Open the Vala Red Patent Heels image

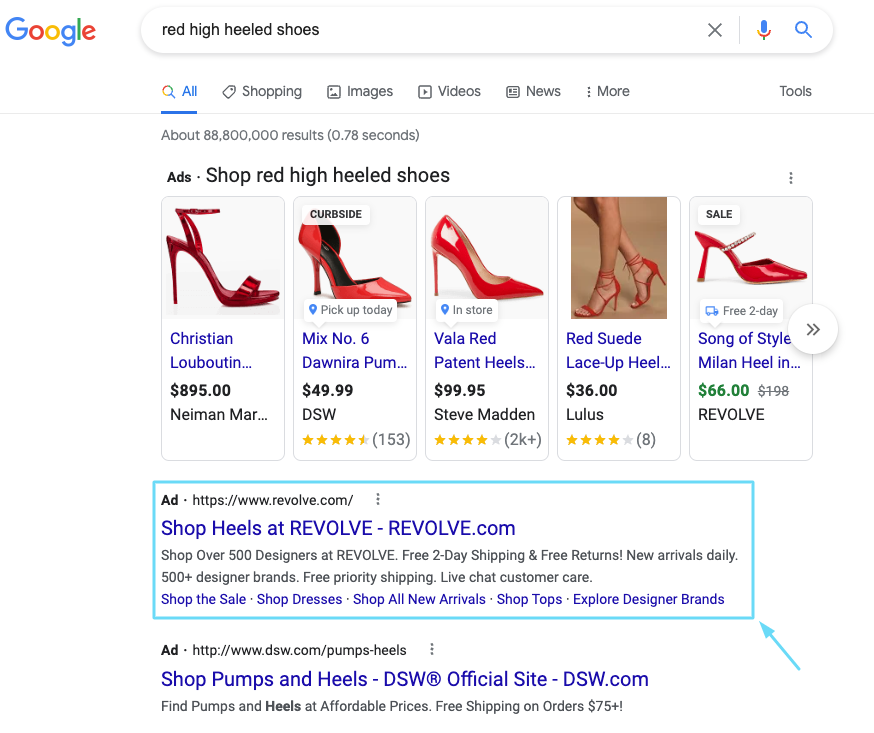tap(487, 258)
